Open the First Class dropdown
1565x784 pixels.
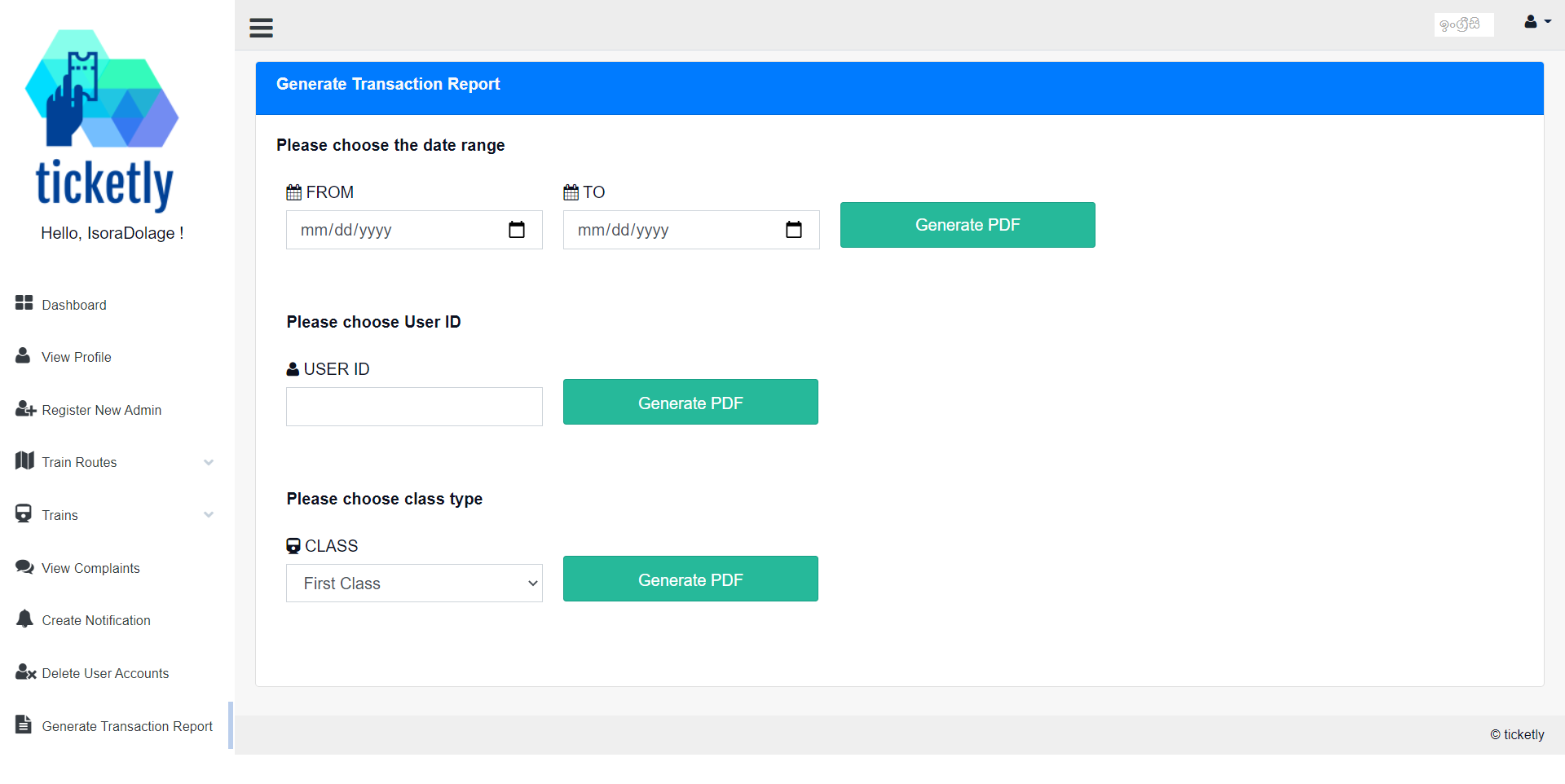coord(414,584)
